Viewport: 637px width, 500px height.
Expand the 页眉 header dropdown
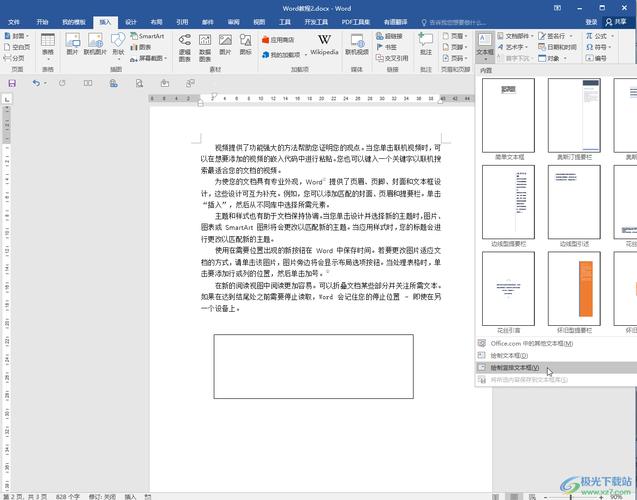coord(459,36)
